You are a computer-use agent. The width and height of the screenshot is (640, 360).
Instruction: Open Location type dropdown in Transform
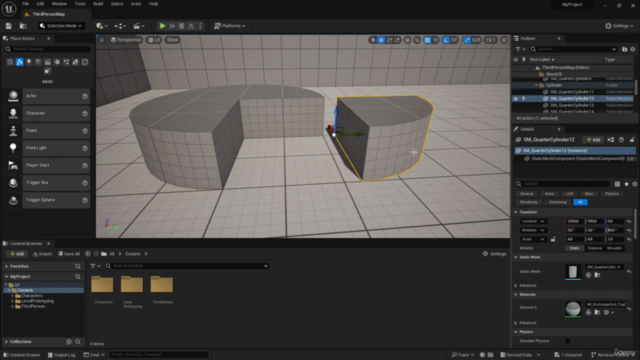coord(533,221)
